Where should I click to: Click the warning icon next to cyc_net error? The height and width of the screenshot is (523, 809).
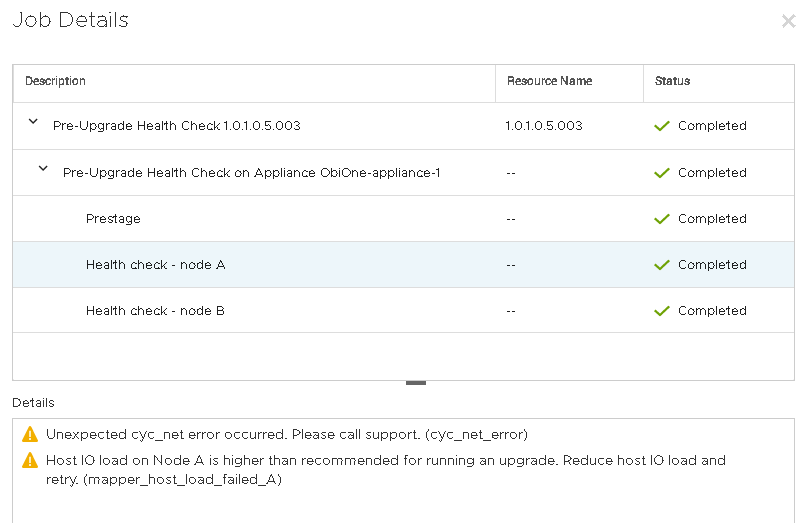pos(29,435)
